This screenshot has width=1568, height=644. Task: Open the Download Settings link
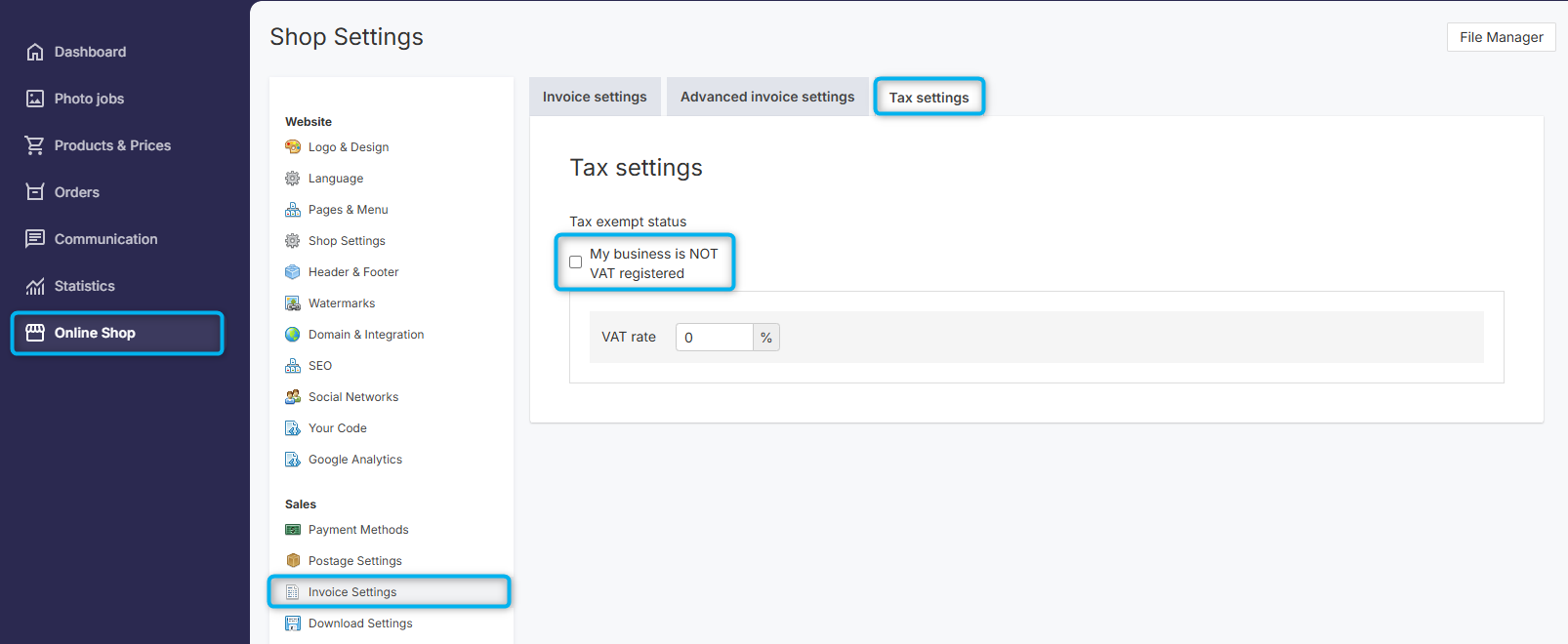360,624
